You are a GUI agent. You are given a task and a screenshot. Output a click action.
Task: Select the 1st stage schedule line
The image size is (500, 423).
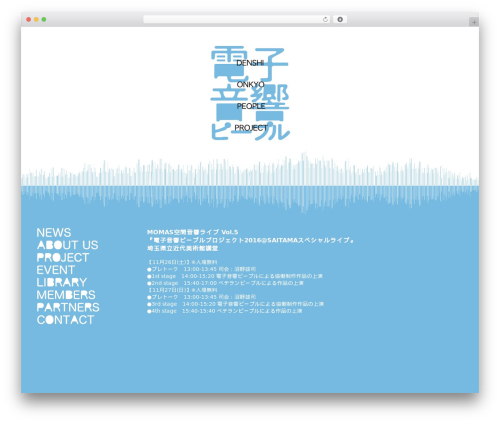pos(235,276)
